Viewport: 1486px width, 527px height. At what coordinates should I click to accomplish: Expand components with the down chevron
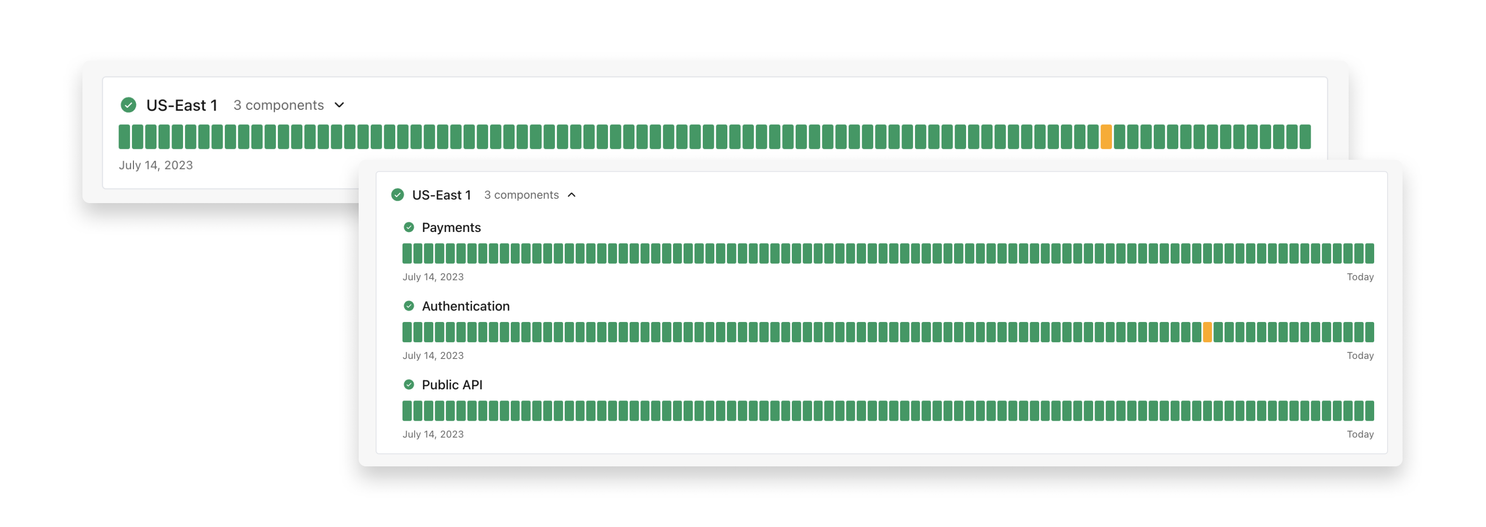[x=339, y=105]
